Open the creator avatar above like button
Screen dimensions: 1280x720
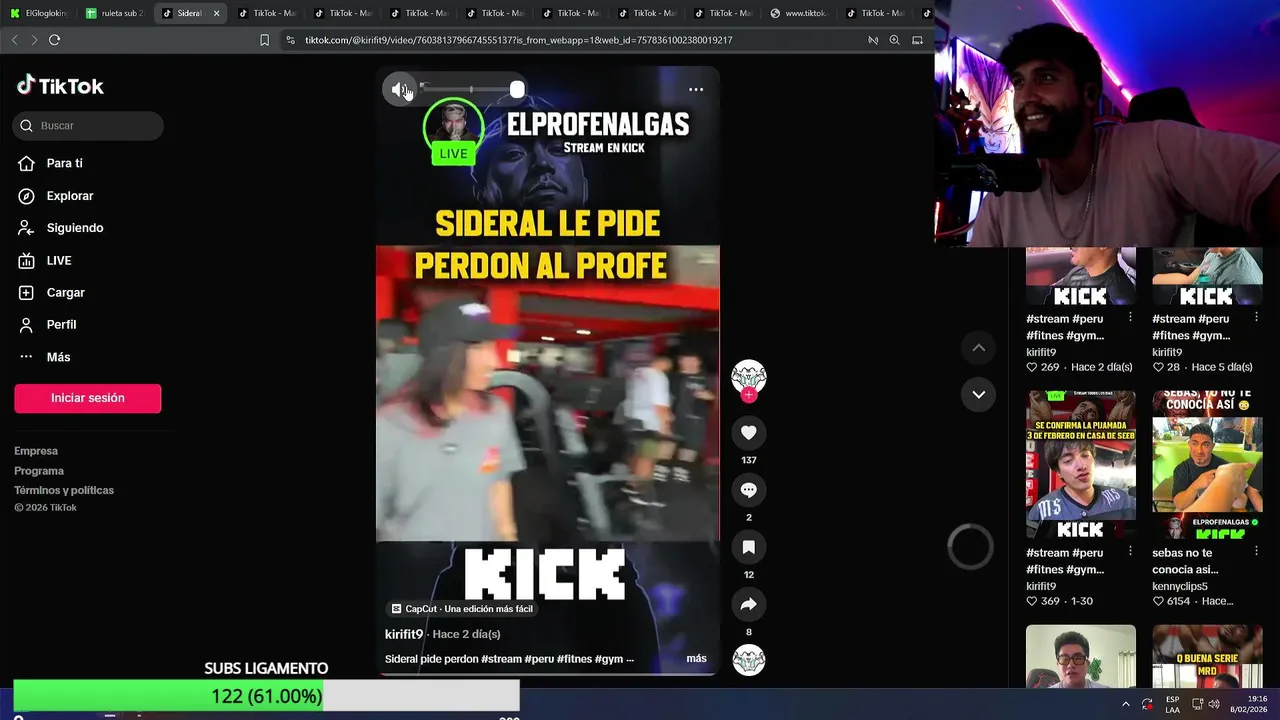point(748,376)
